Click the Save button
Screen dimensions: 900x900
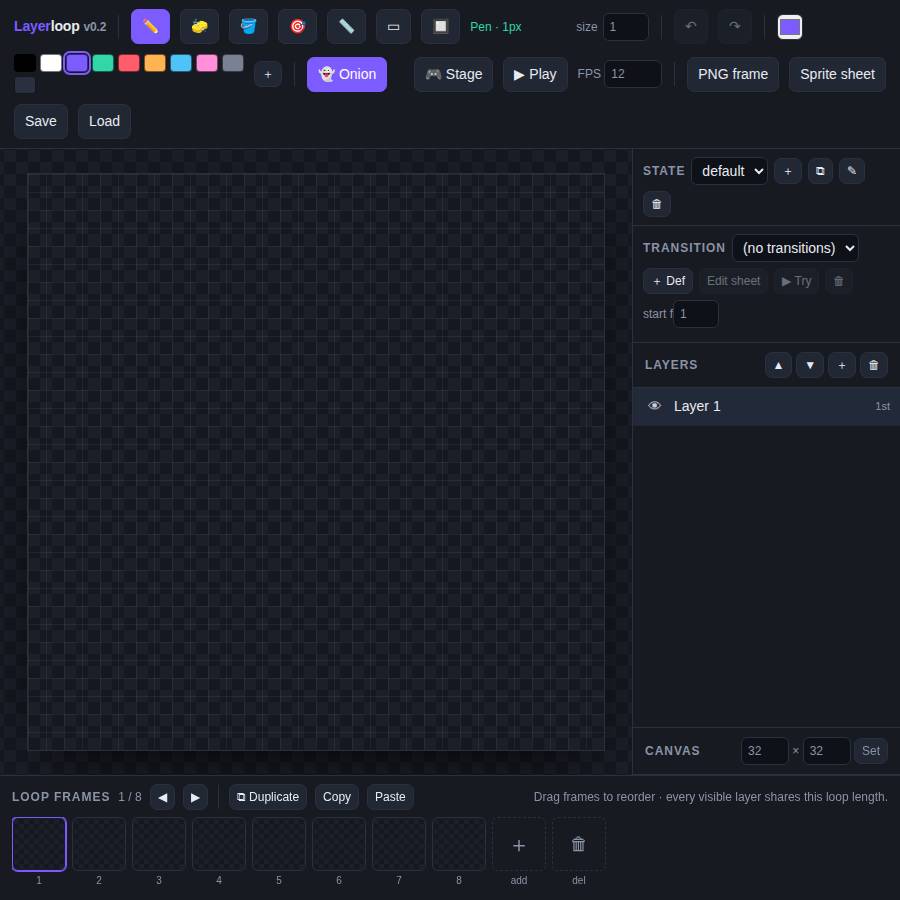click(41, 121)
